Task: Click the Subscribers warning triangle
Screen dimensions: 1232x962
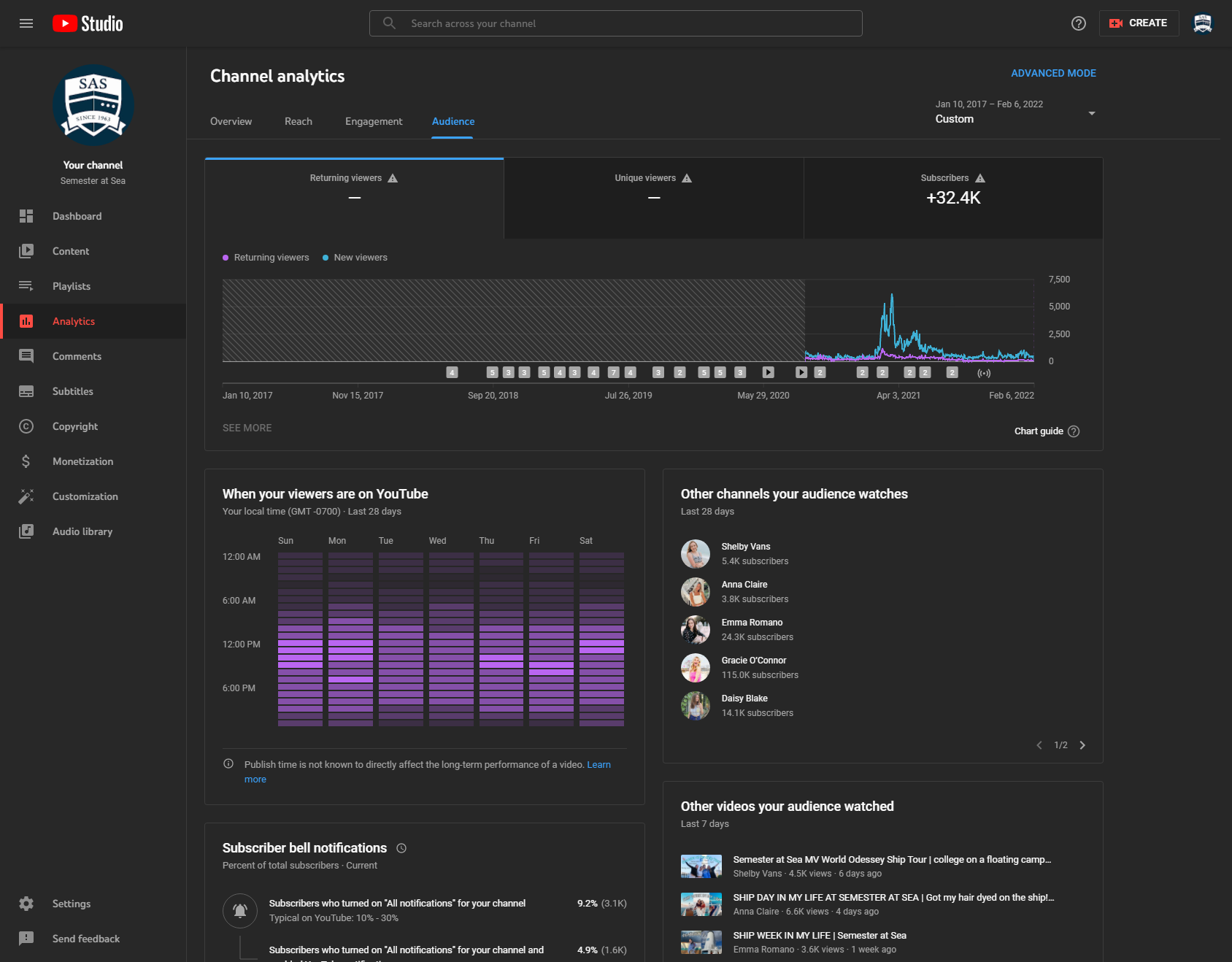Action: pos(980,178)
